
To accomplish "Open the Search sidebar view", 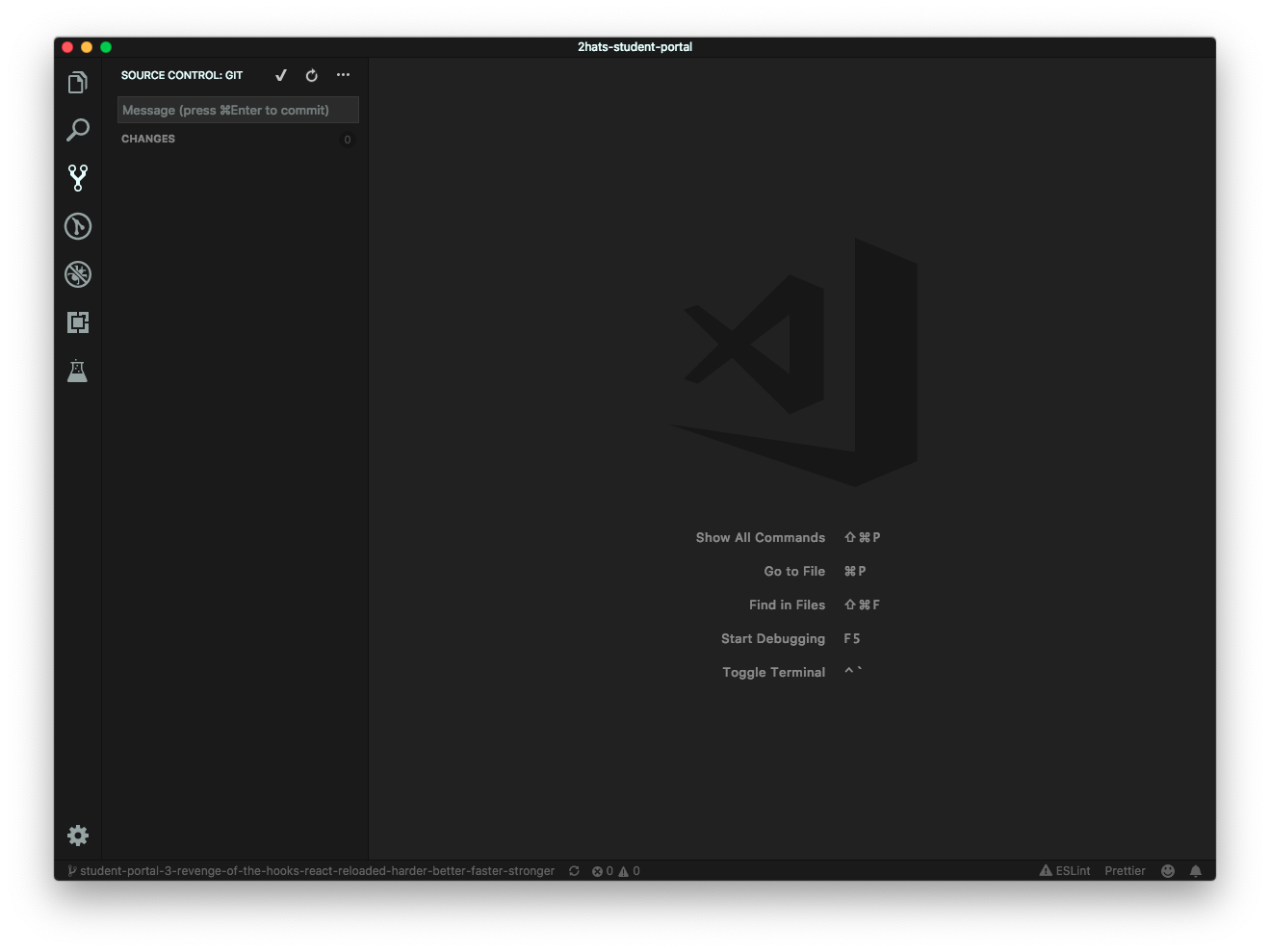I will tap(77, 130).
